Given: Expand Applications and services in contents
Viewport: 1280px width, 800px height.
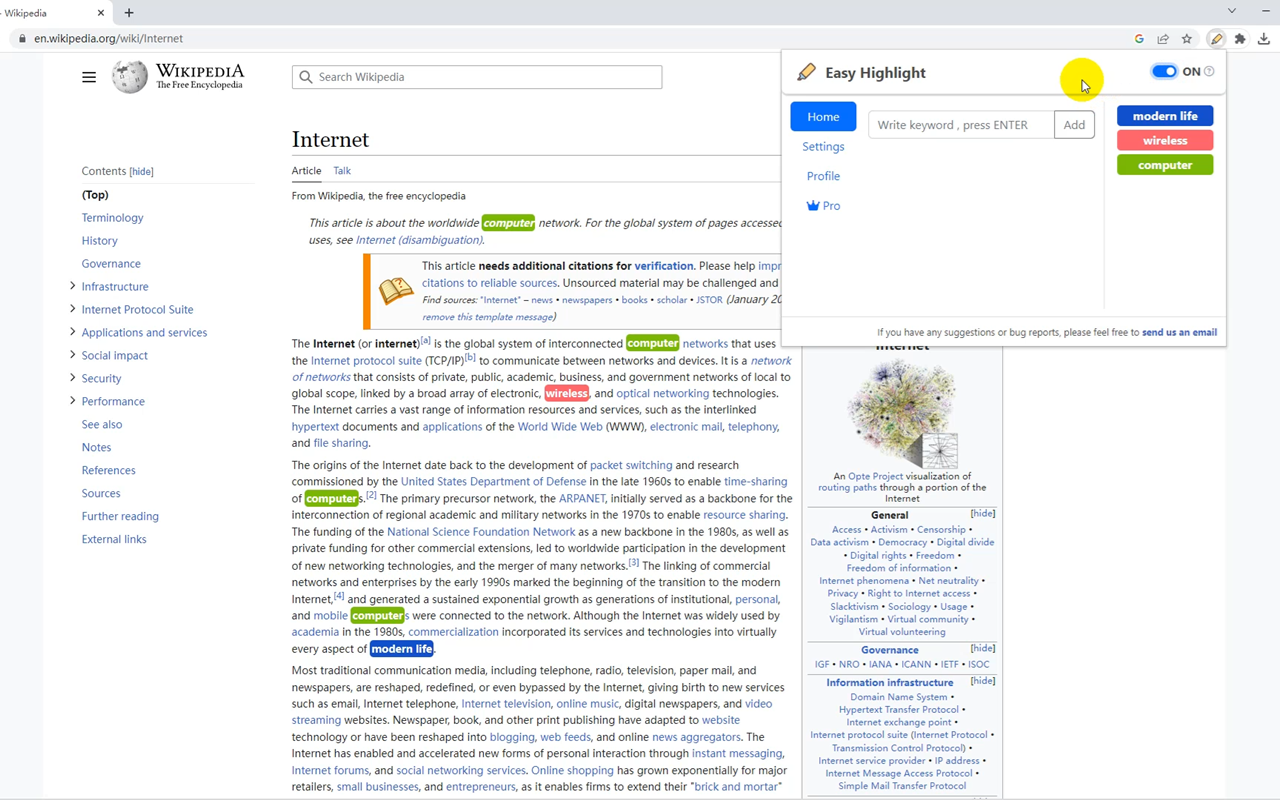Looking at the screenshot, I should (72, 332).
